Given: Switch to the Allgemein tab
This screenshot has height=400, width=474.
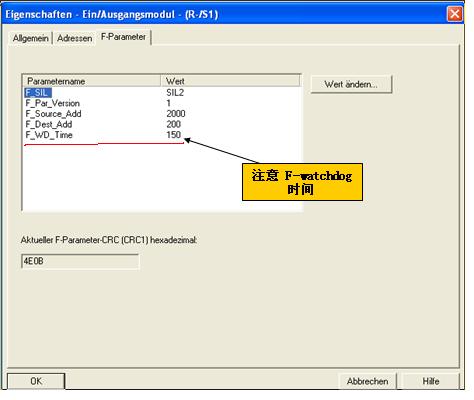Looking at the screenshot, I should coord(31,38).
